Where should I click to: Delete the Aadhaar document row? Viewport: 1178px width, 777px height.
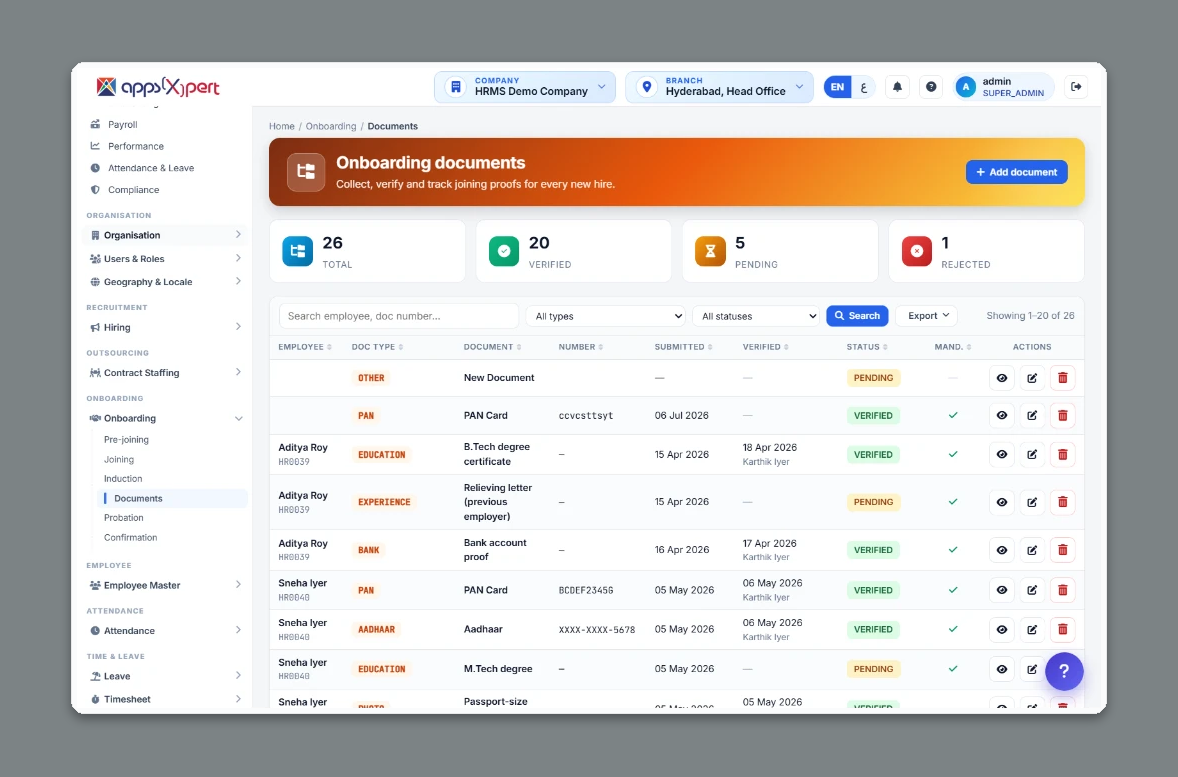[x=1062, y=630]
